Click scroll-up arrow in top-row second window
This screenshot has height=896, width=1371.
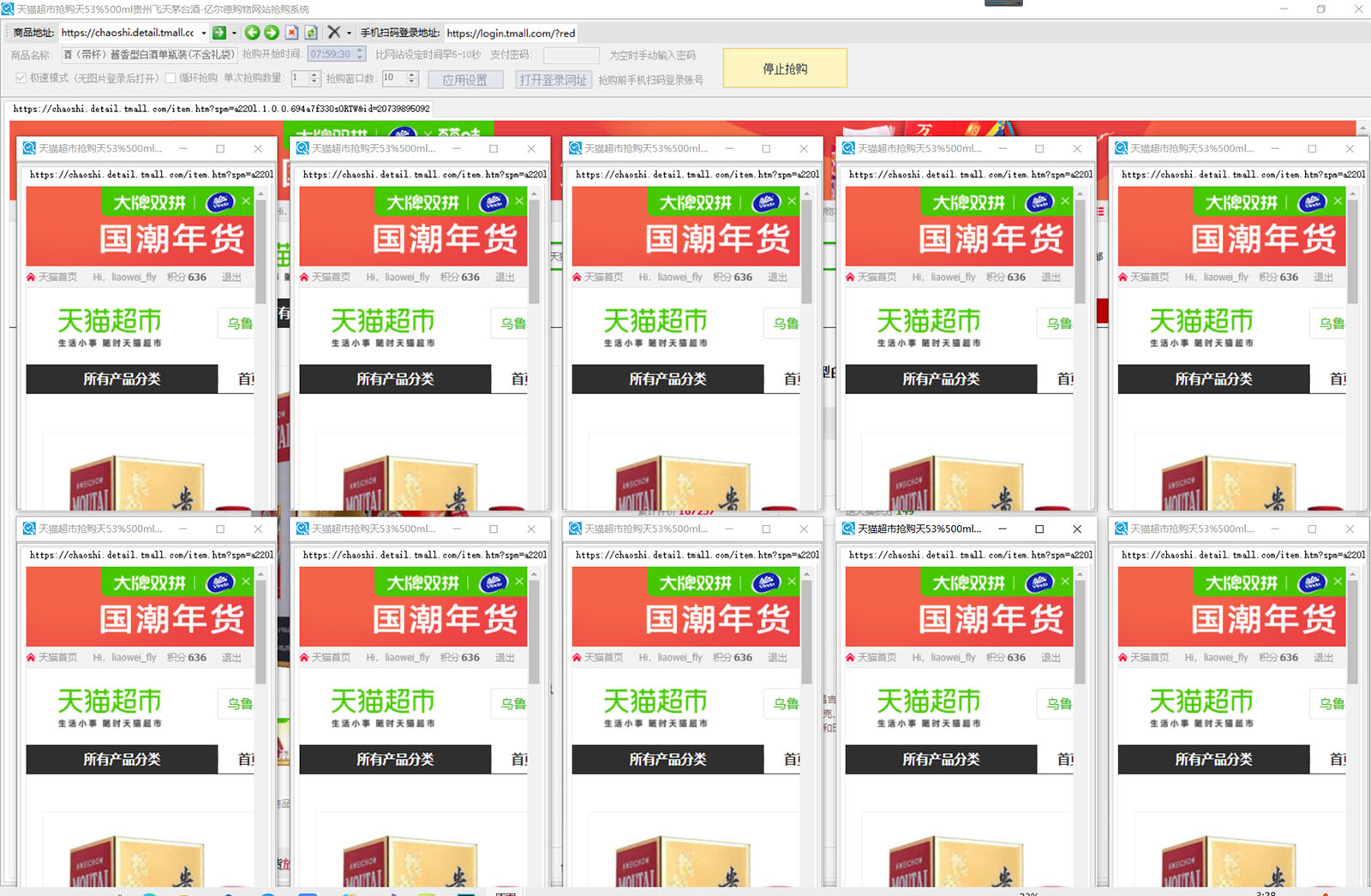534,194
